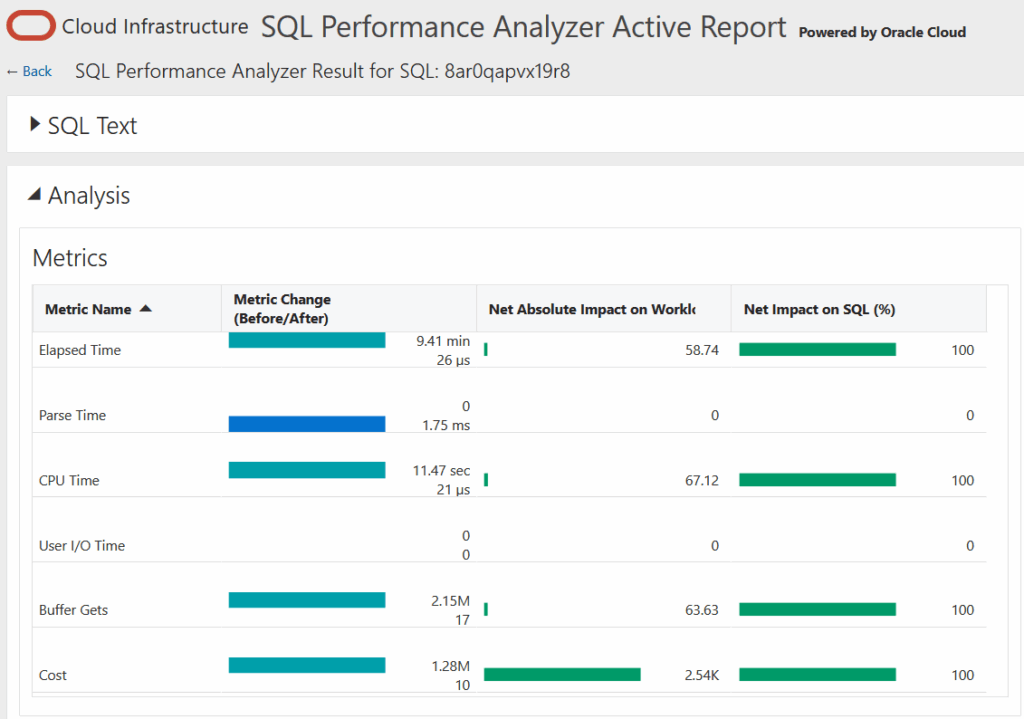
Task: Click the Oracle red oval logo
Action: click(31, 27)
